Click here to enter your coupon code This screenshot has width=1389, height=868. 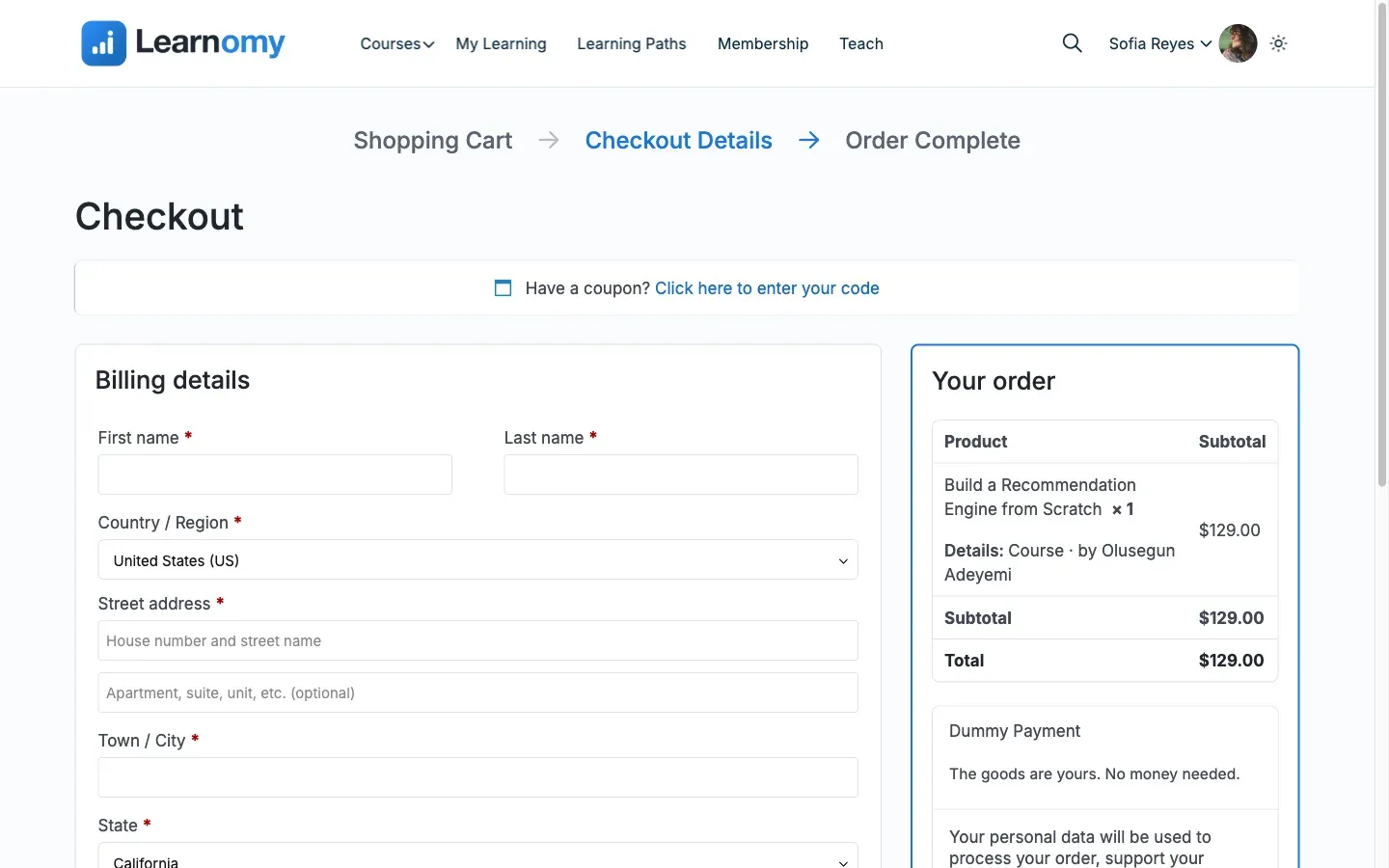point(767,288)
